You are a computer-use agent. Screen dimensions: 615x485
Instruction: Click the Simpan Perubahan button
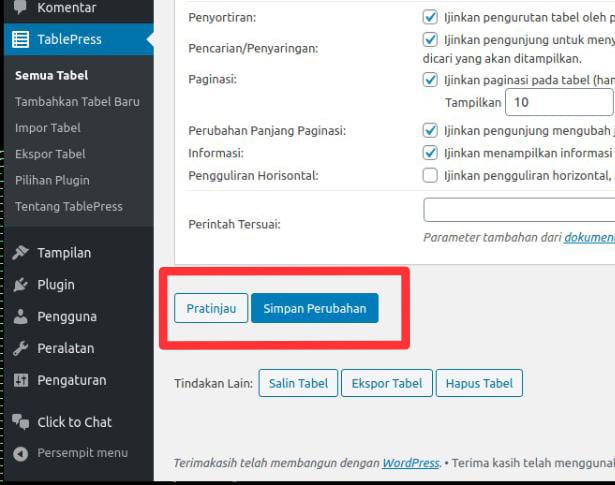point(315,308)
